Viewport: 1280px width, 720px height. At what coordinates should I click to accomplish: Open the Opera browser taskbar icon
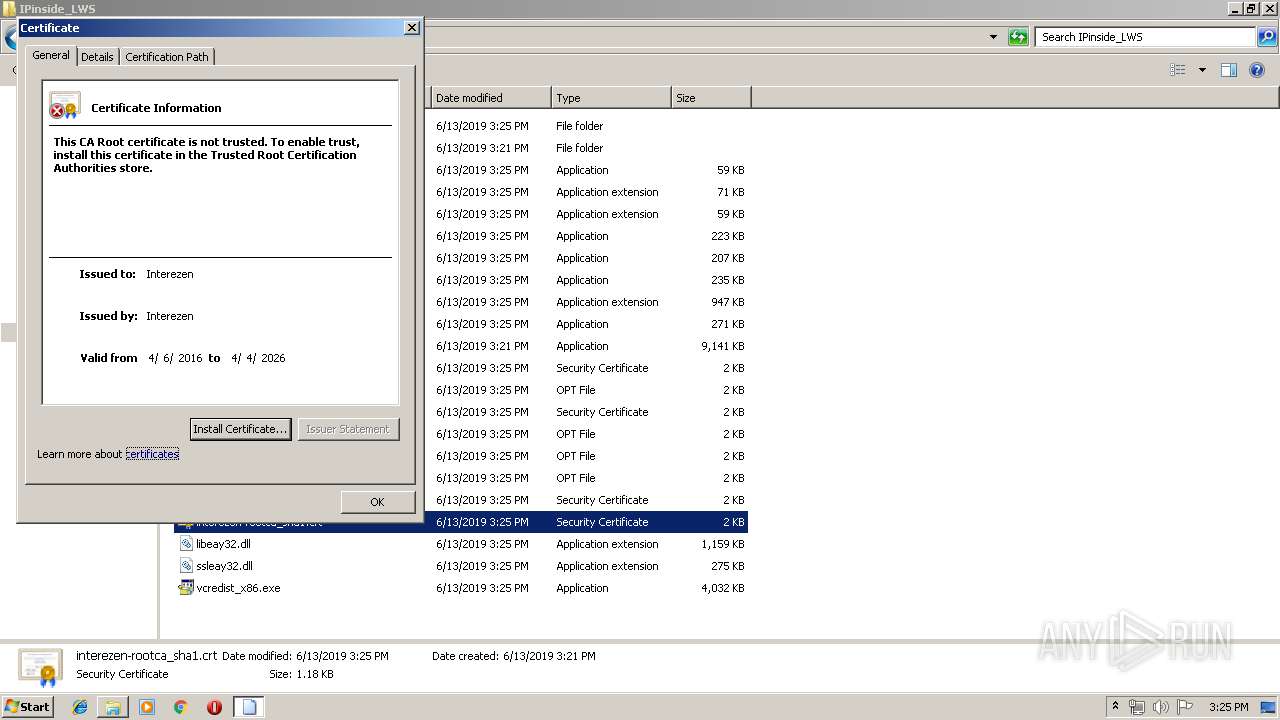pos(214,707)
